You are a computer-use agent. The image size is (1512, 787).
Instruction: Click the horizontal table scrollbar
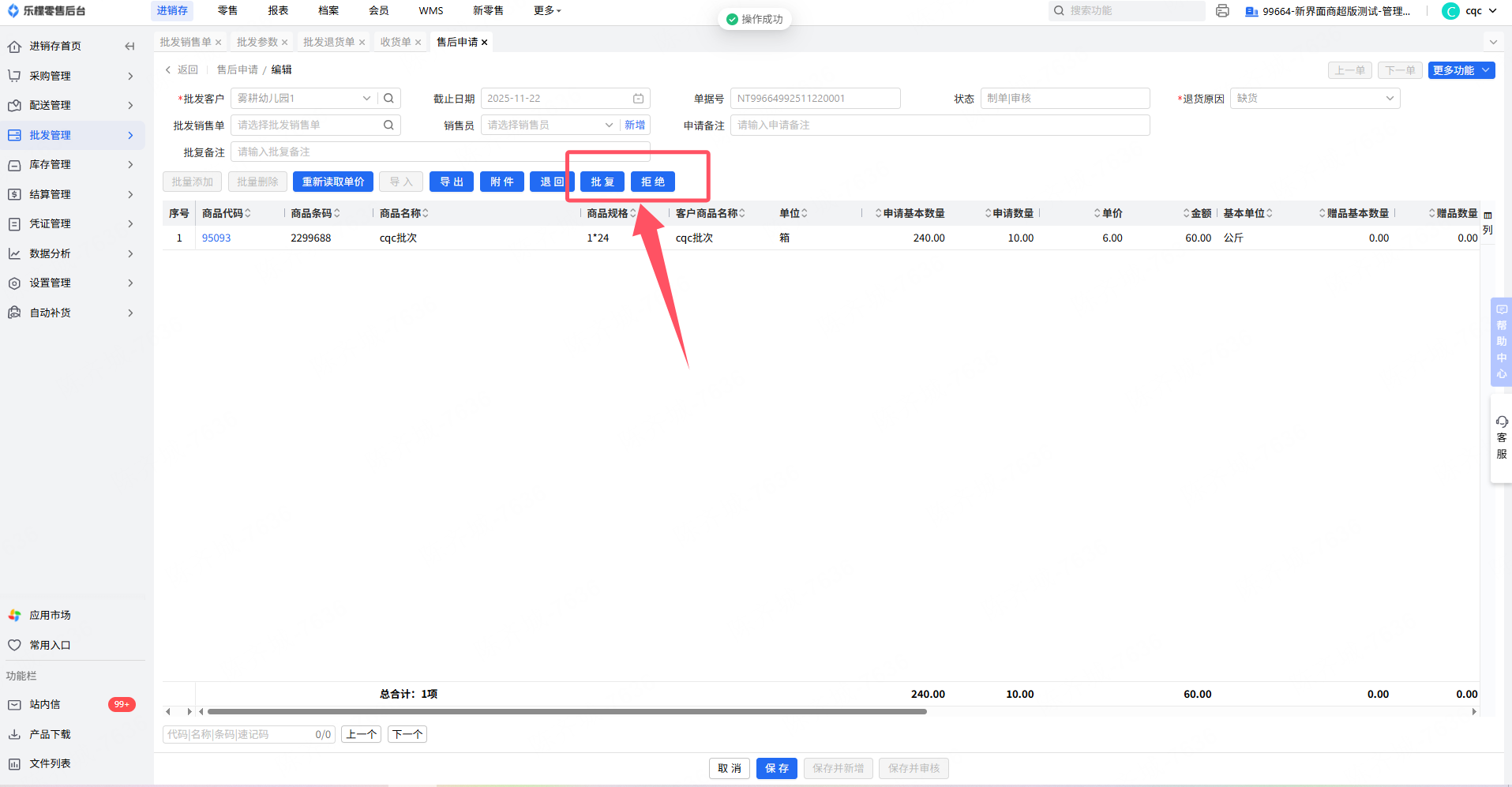pos(567,712)
